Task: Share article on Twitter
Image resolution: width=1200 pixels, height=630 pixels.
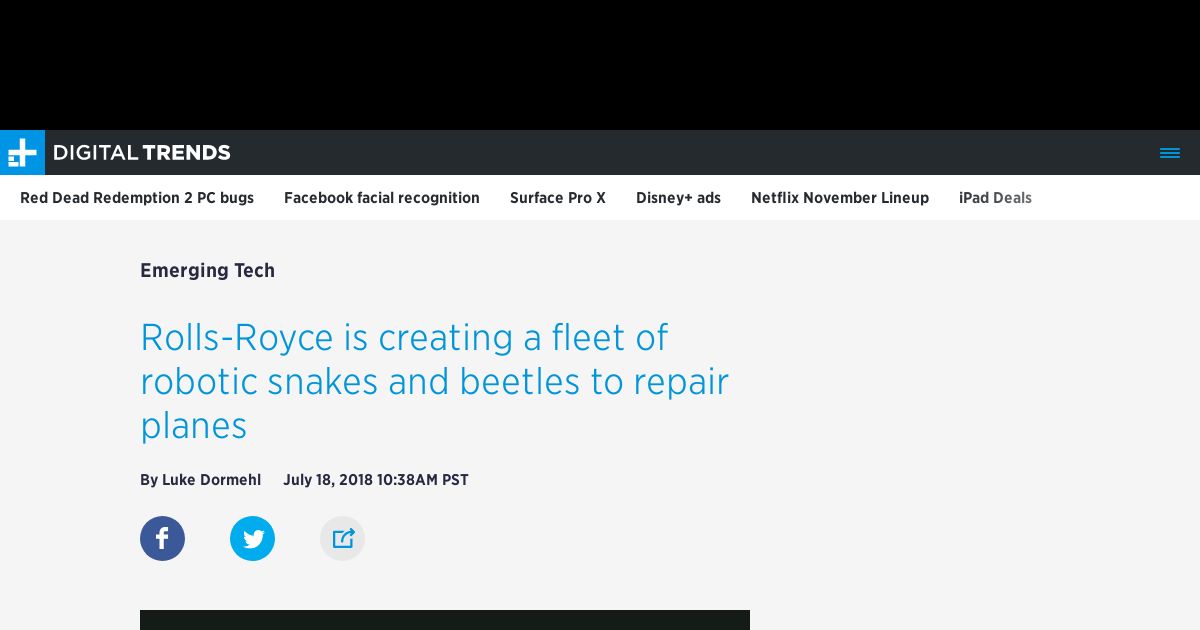Action: pos(252,538)
